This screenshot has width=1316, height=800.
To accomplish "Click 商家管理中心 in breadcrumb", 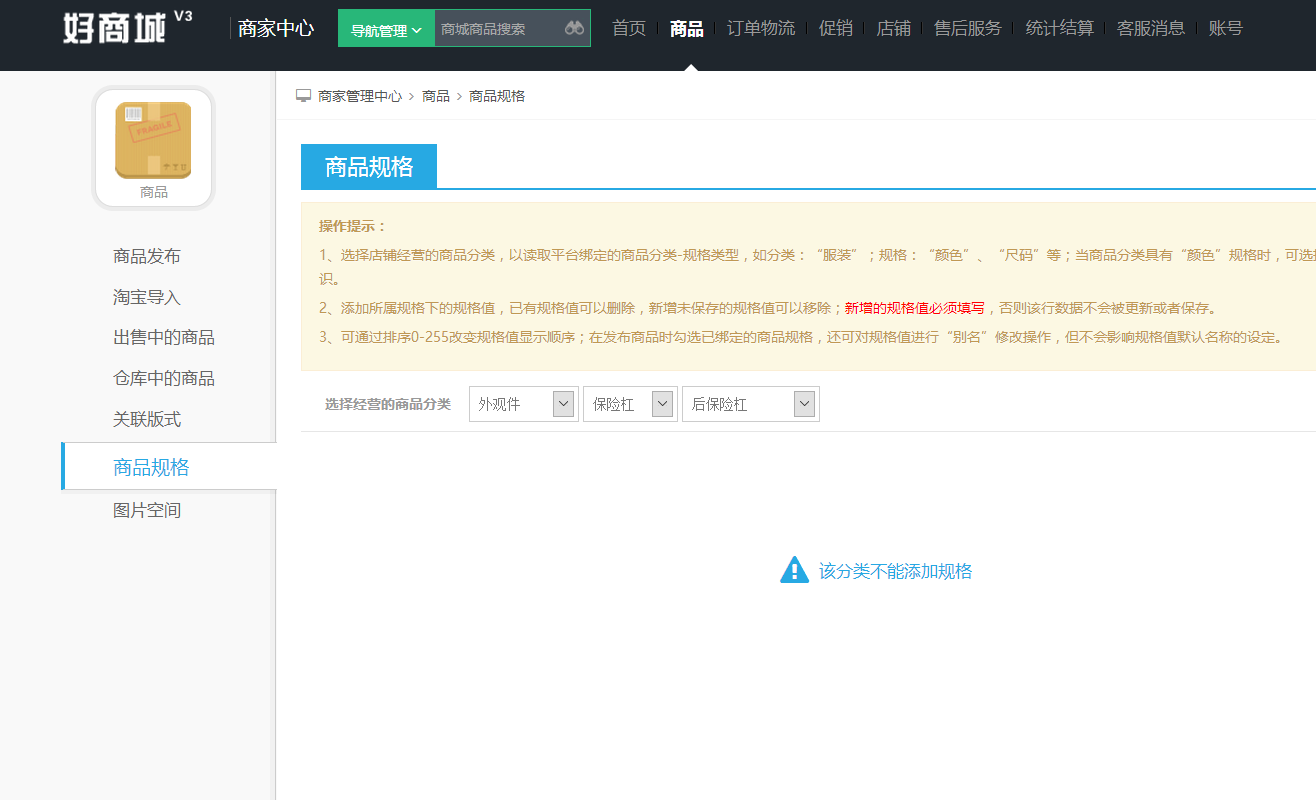I will tap(360, 96).
